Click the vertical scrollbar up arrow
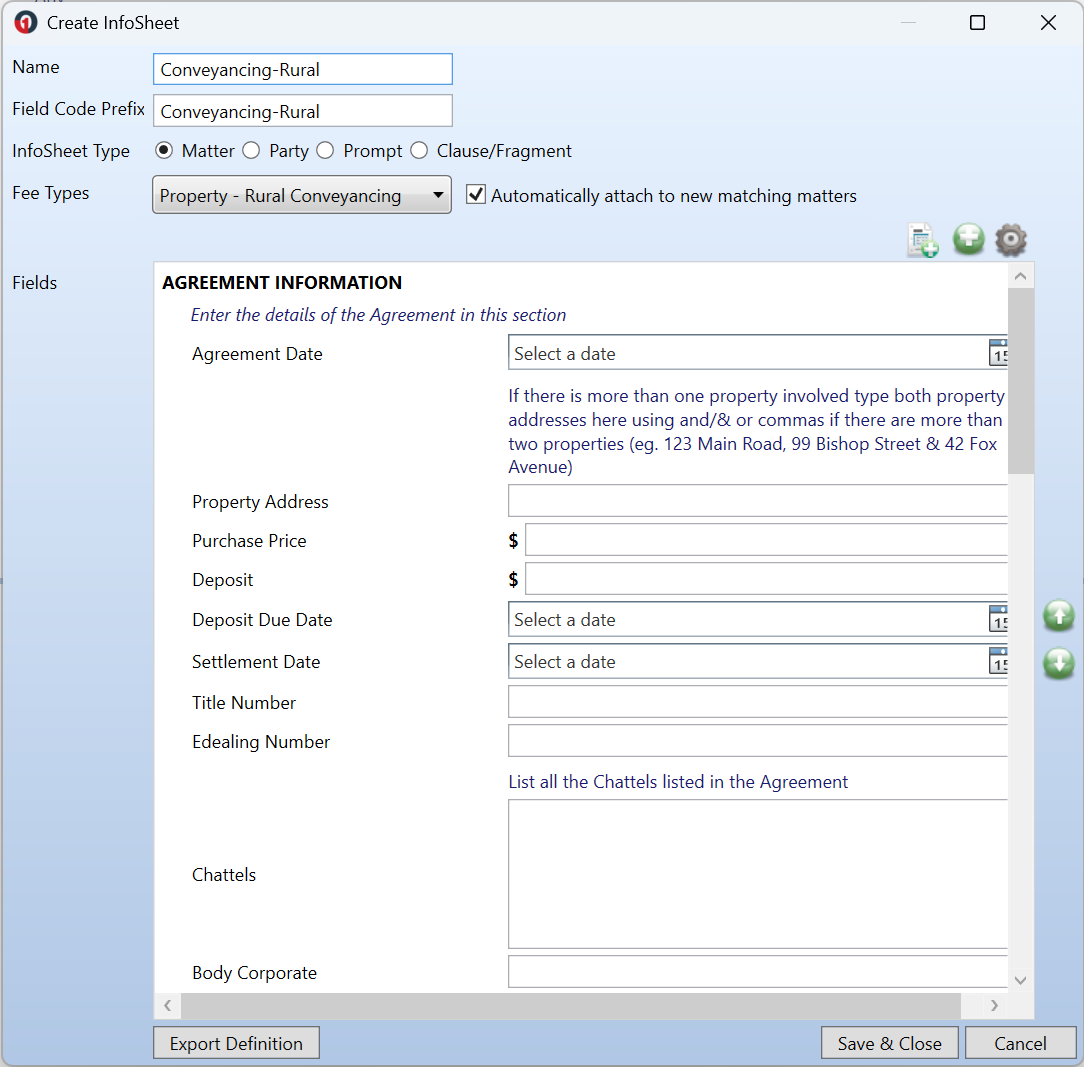The width and height of the screenshot is (1084, 1067). click(x=1020, y=276)
